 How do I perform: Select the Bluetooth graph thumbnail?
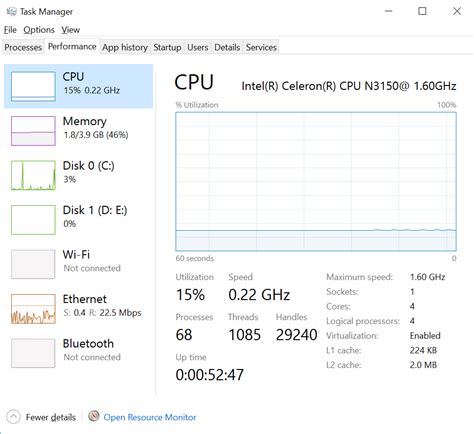33,353
